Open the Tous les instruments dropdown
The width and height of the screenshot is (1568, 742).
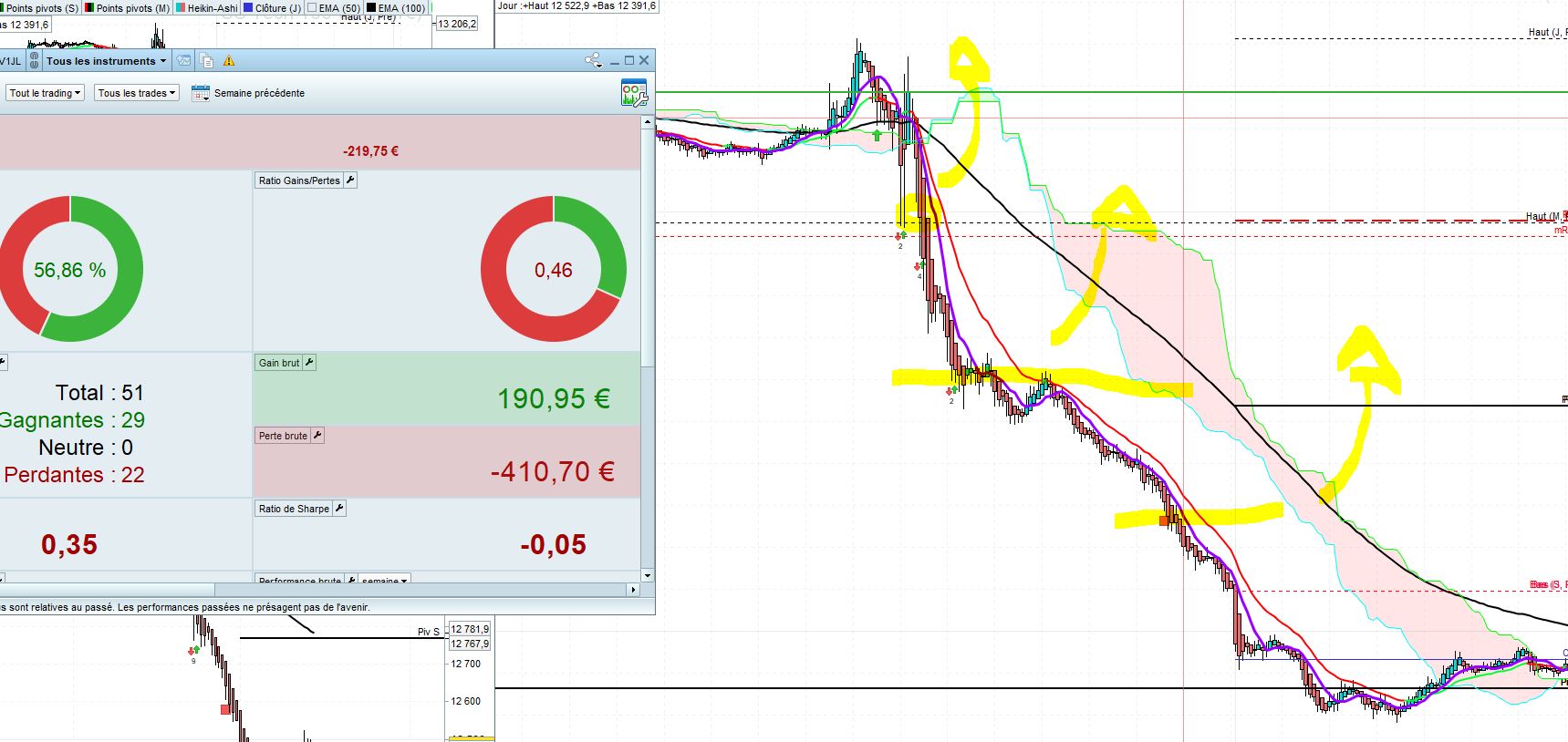[106, 61]
